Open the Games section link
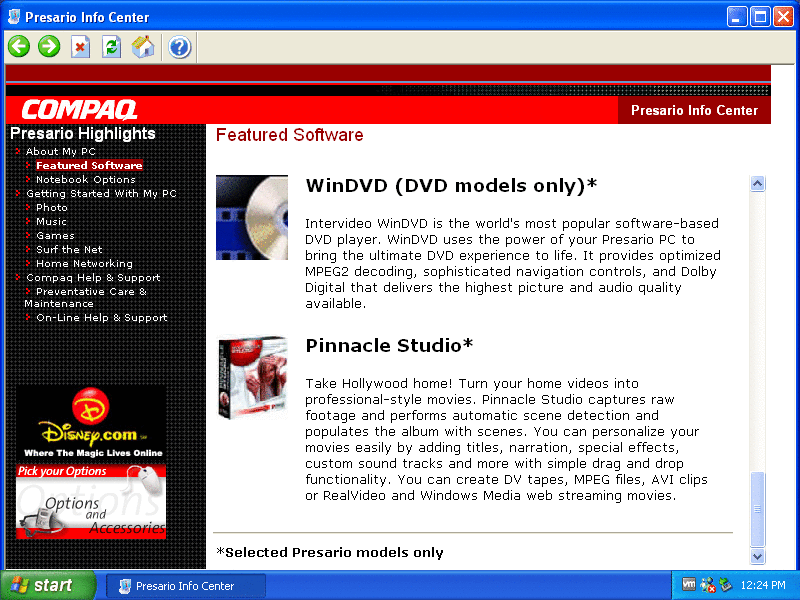The image size is (800, 600). coord(55,236)
